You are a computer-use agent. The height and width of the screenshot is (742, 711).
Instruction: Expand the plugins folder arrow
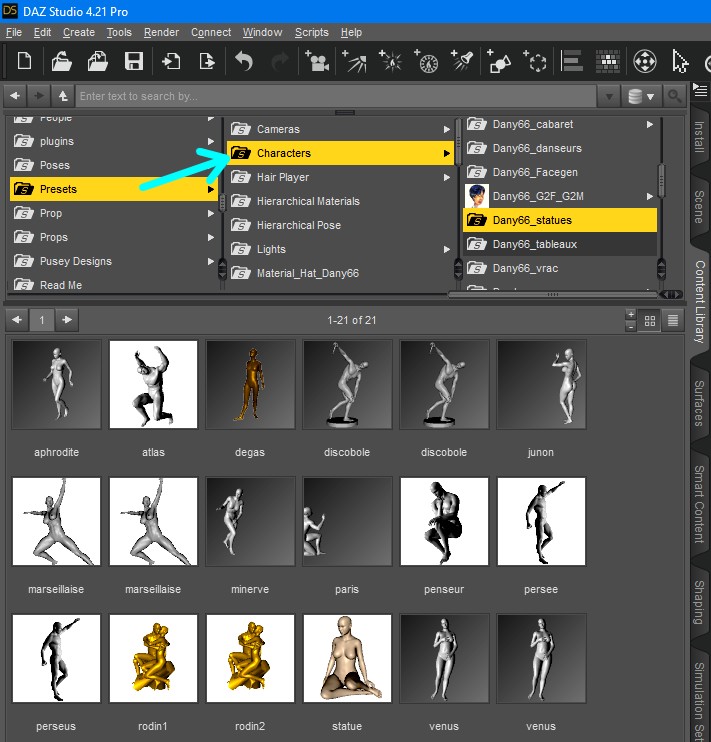pyautogui.click(x=211, y=141)
